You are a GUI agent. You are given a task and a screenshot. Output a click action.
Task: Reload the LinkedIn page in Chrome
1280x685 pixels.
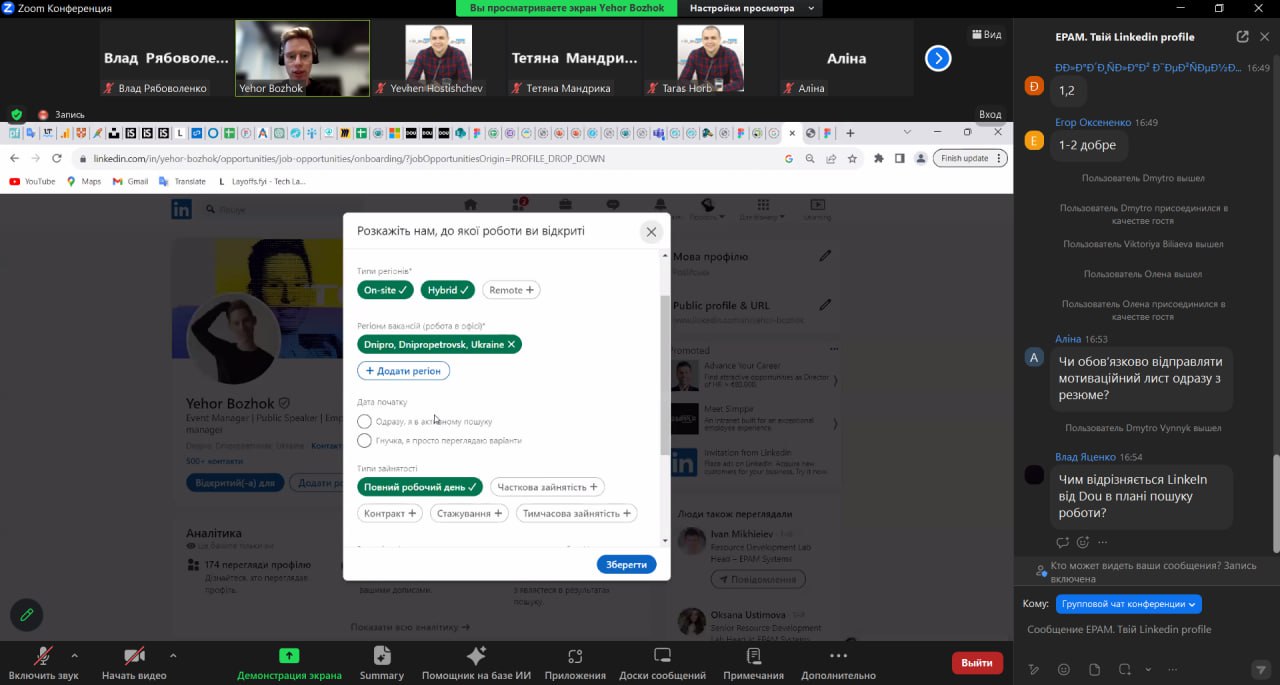click(56, 158)
